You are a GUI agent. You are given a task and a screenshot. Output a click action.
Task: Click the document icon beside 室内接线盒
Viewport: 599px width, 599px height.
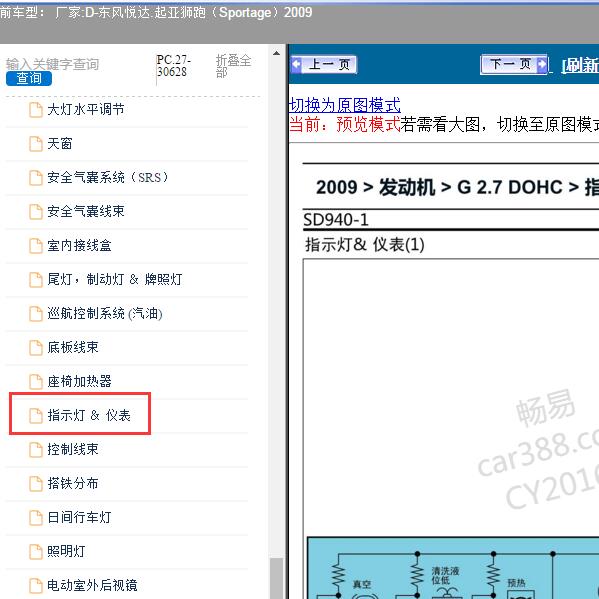(36, 246)
